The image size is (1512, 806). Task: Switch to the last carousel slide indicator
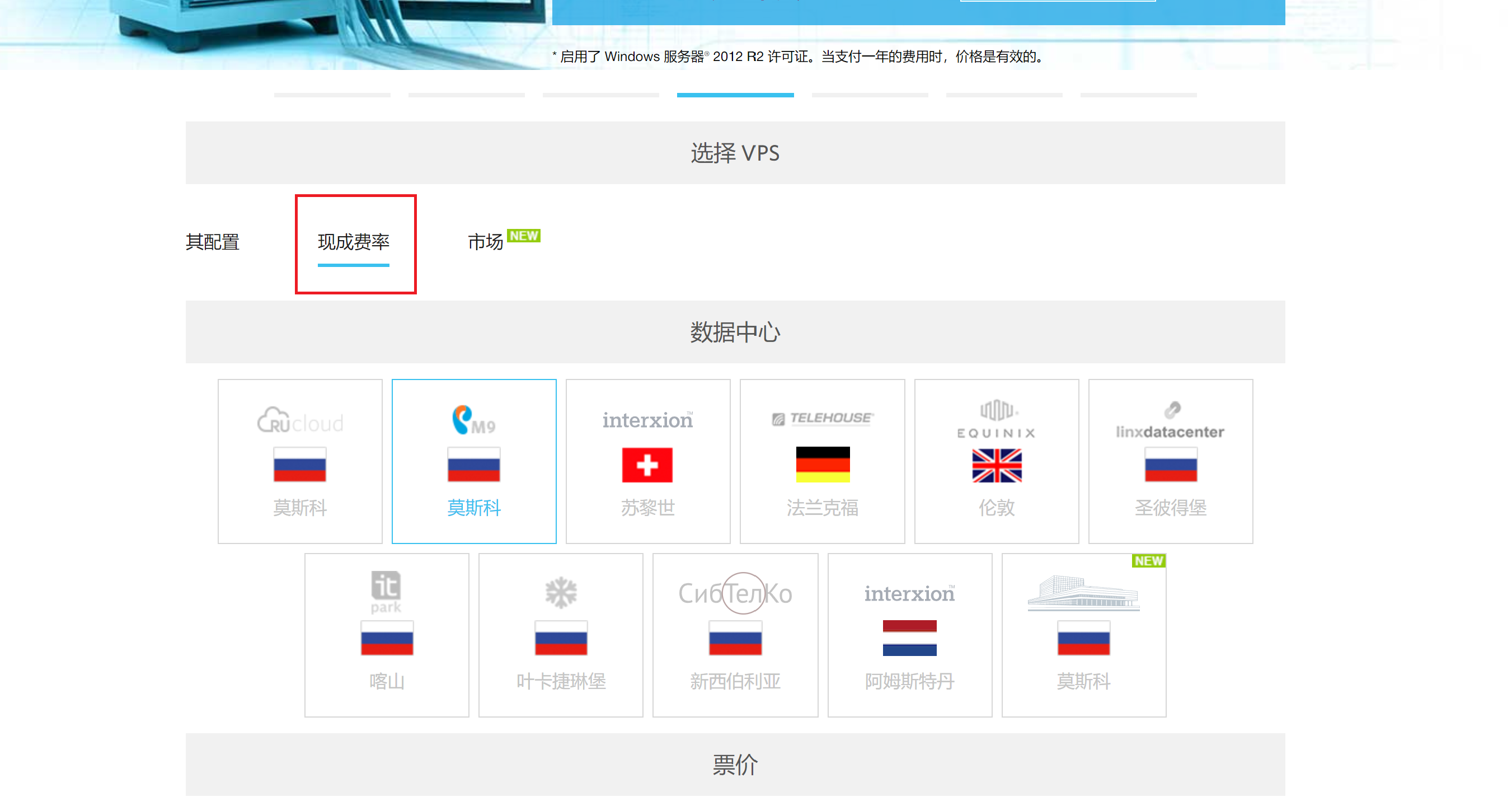[1138, 95]
